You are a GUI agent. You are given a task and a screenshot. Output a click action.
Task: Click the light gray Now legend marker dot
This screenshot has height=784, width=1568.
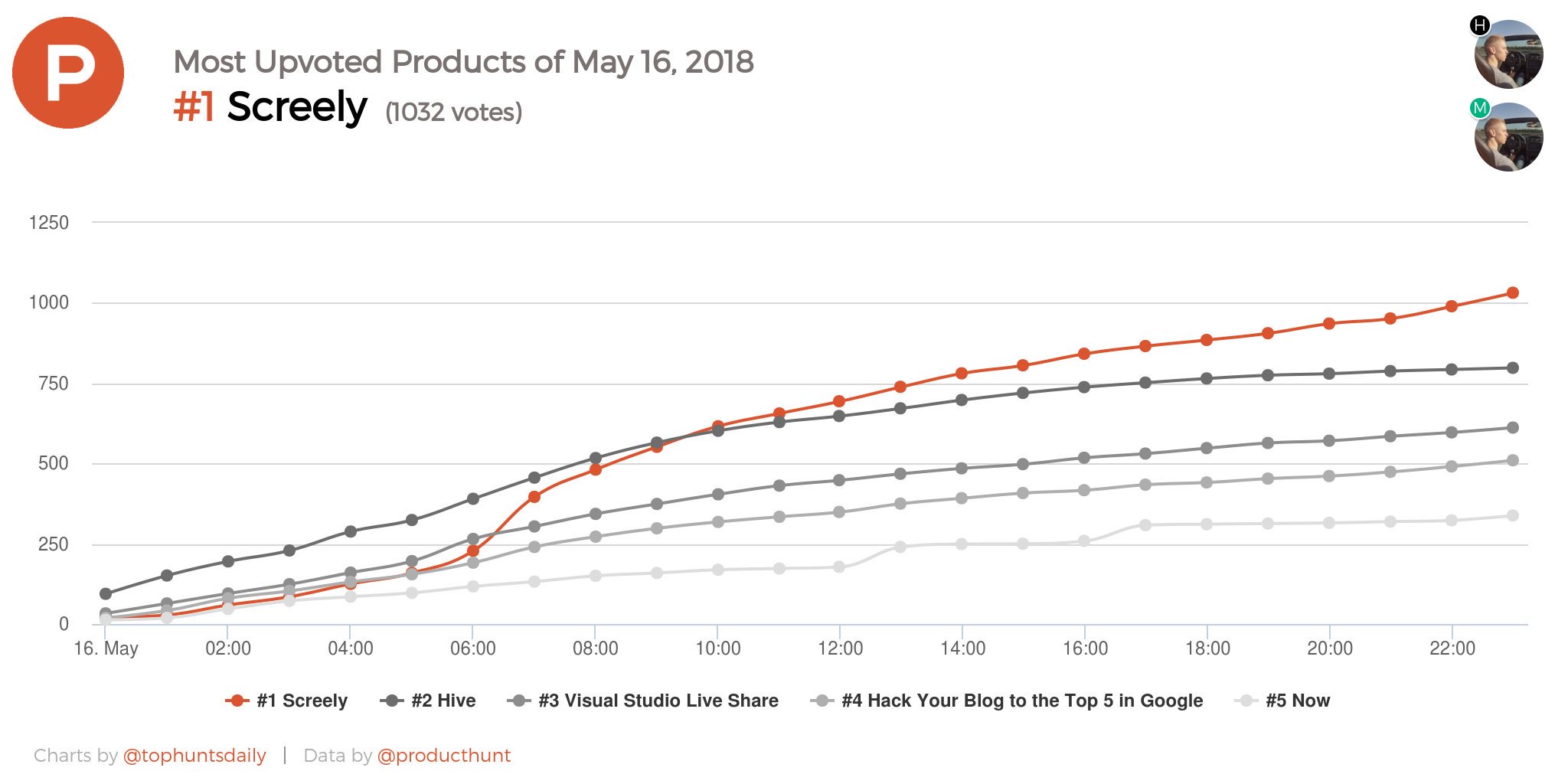pos(1246,701)
